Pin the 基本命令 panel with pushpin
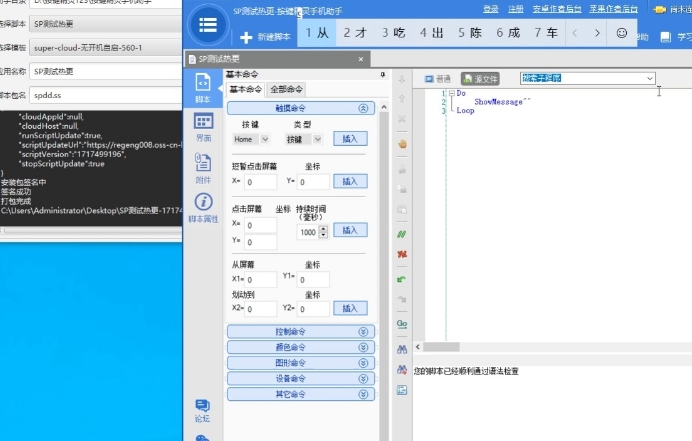692x441 pixels. [383, 75]
